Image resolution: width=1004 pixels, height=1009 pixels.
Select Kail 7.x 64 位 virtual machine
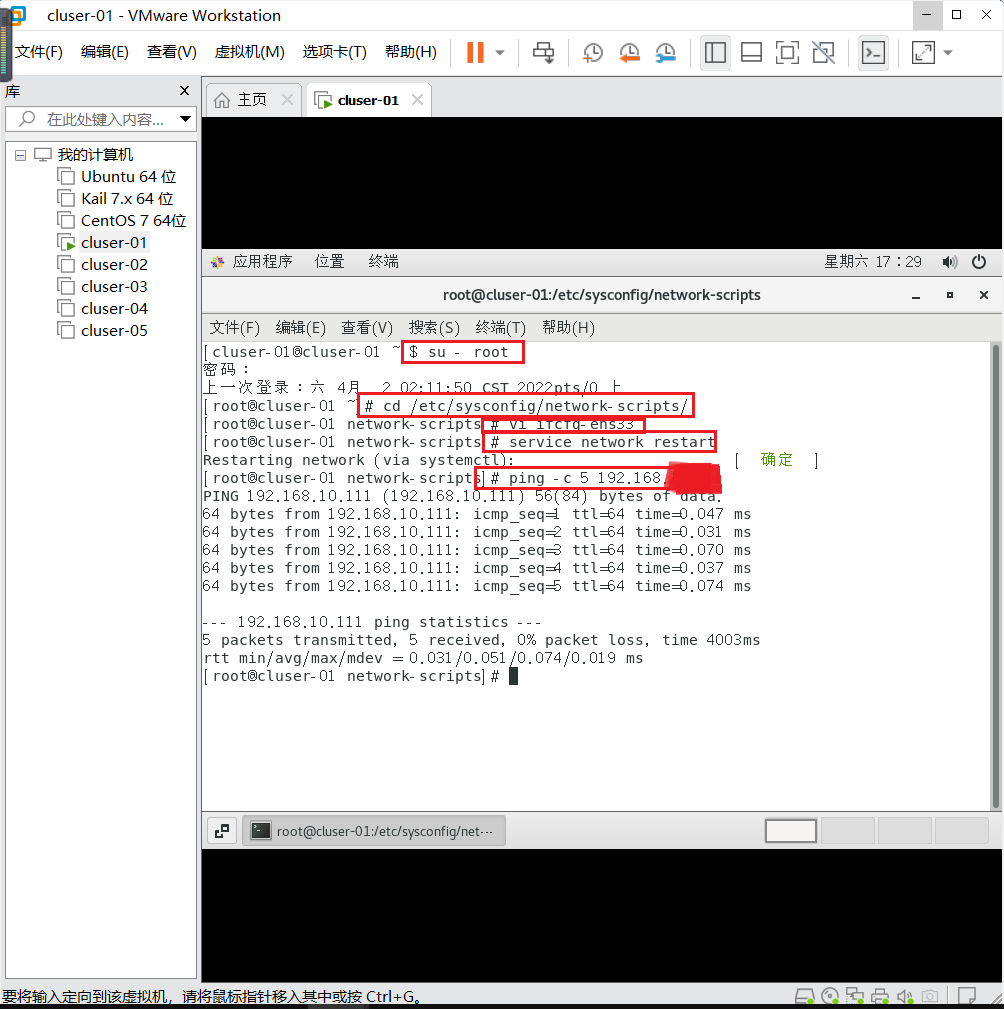[115, 198]
